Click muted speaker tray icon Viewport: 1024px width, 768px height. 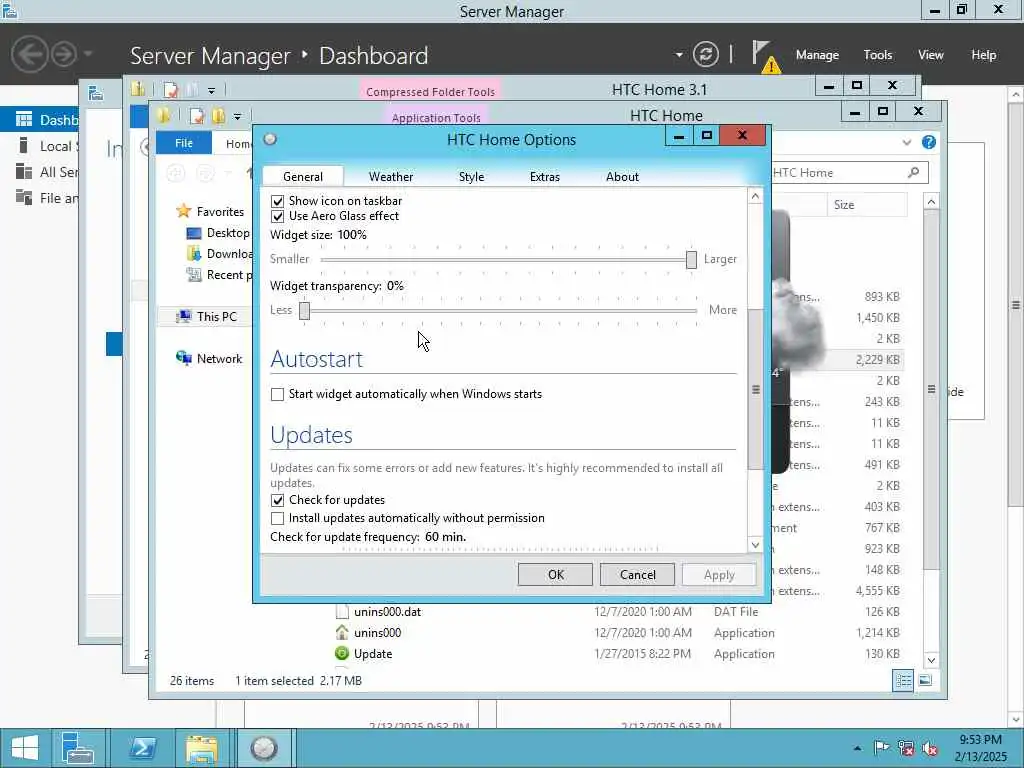(930, 748)
